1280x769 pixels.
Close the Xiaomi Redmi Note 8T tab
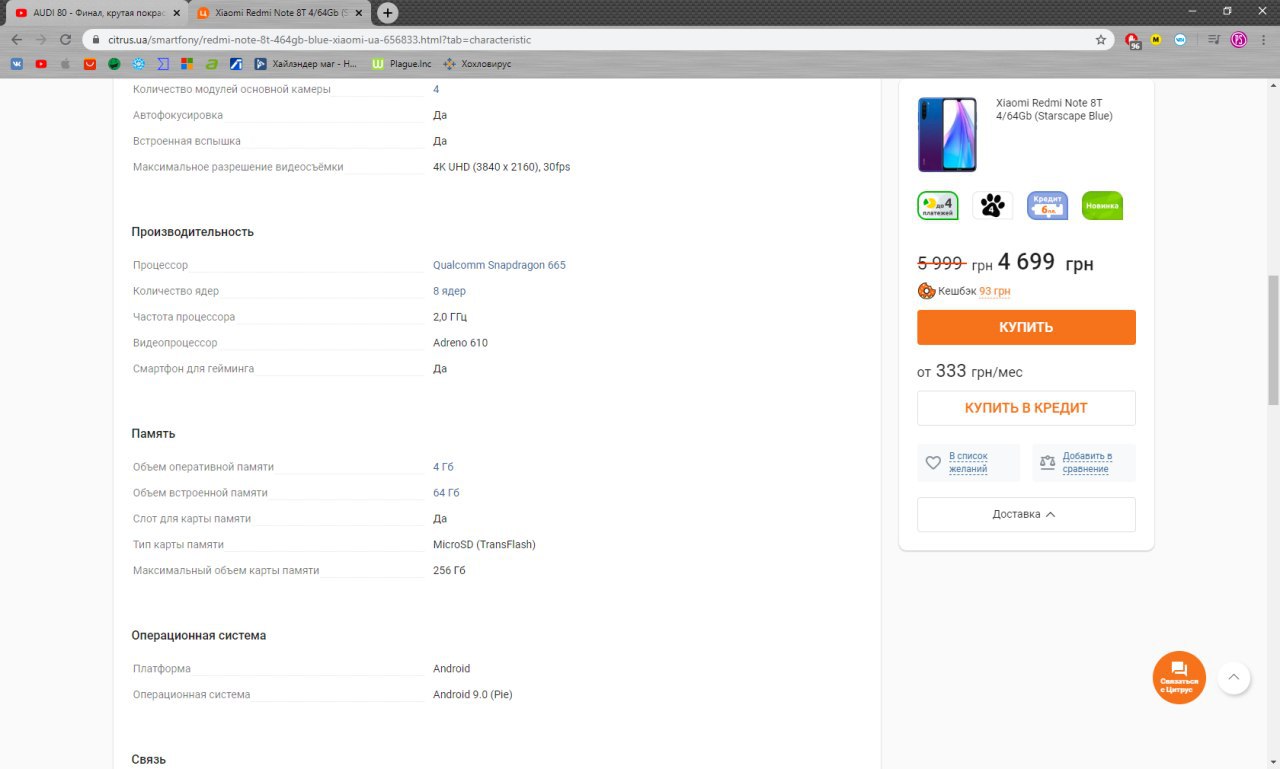pyautogui.click(x=357, y=13)
